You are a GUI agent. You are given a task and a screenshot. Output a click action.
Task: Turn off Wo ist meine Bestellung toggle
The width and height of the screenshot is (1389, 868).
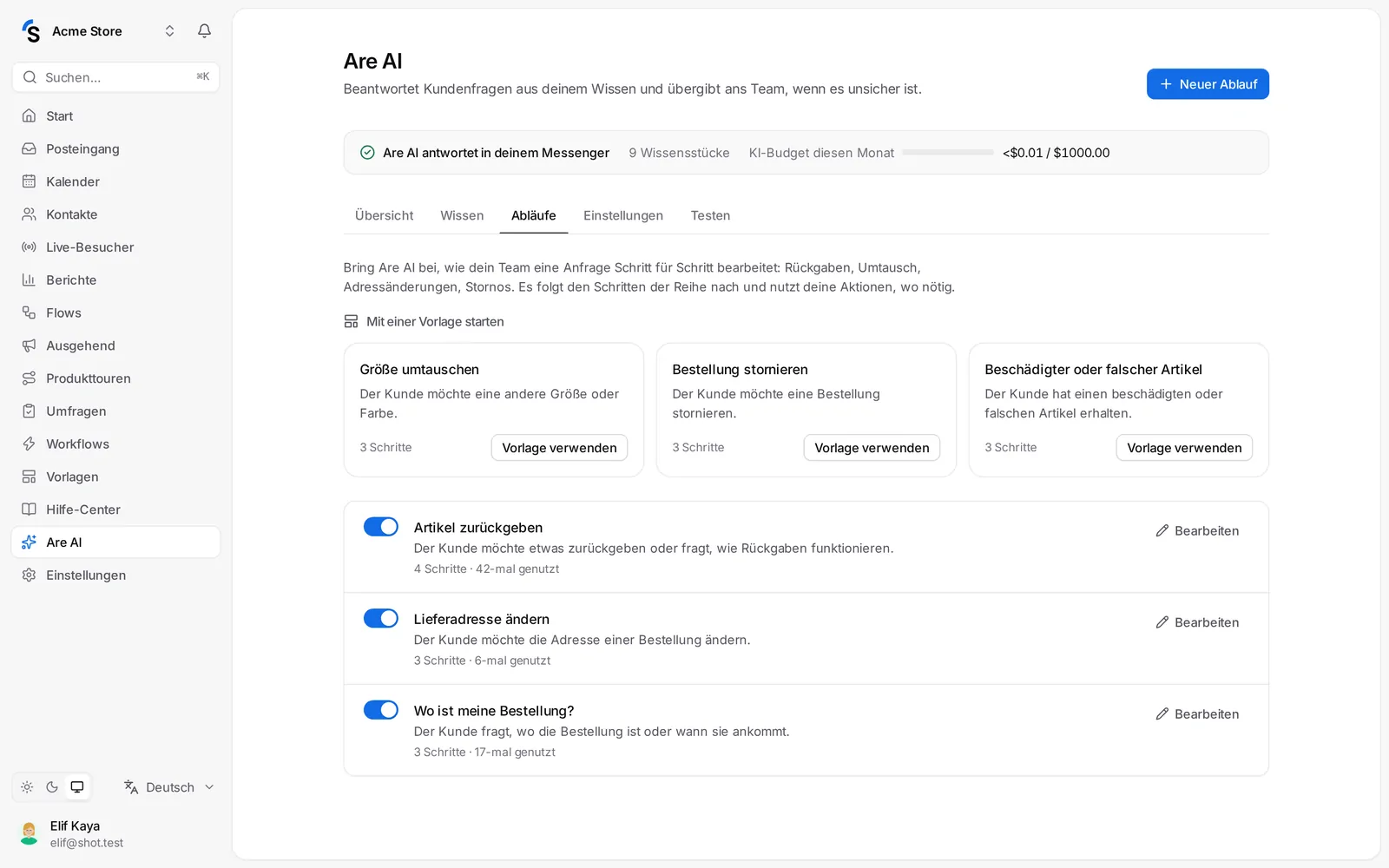[380, 710]
